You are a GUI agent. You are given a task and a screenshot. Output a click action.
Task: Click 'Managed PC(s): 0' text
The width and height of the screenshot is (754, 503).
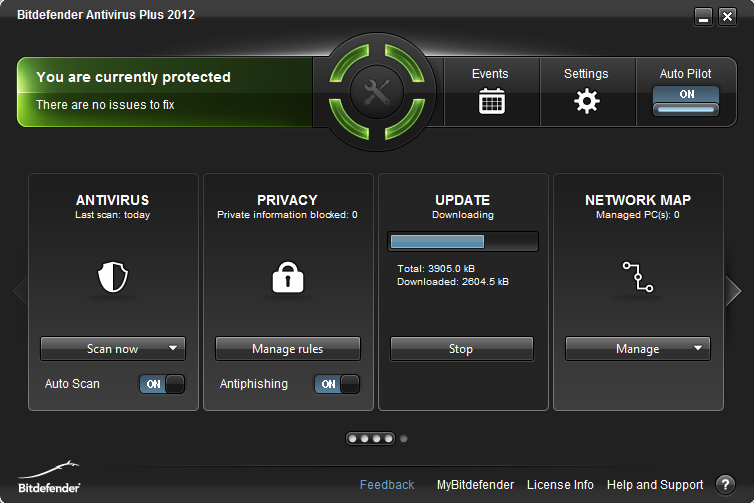coord(638,215)
